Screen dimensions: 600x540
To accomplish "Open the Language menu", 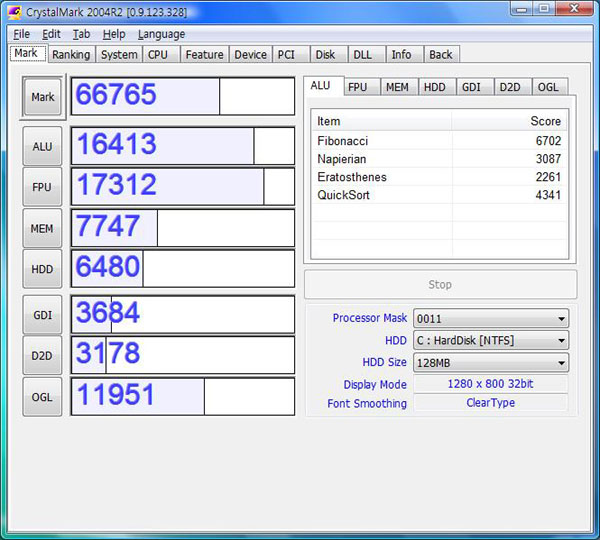I will pyautogui.click(x=161, y=34).
